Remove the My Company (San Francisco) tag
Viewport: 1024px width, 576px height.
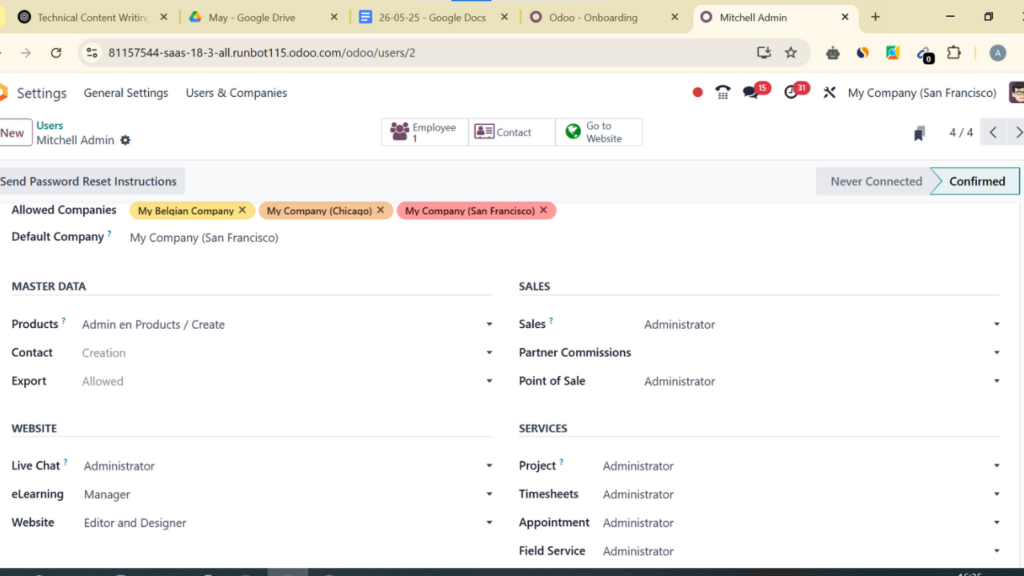click(x=543, y=210)
